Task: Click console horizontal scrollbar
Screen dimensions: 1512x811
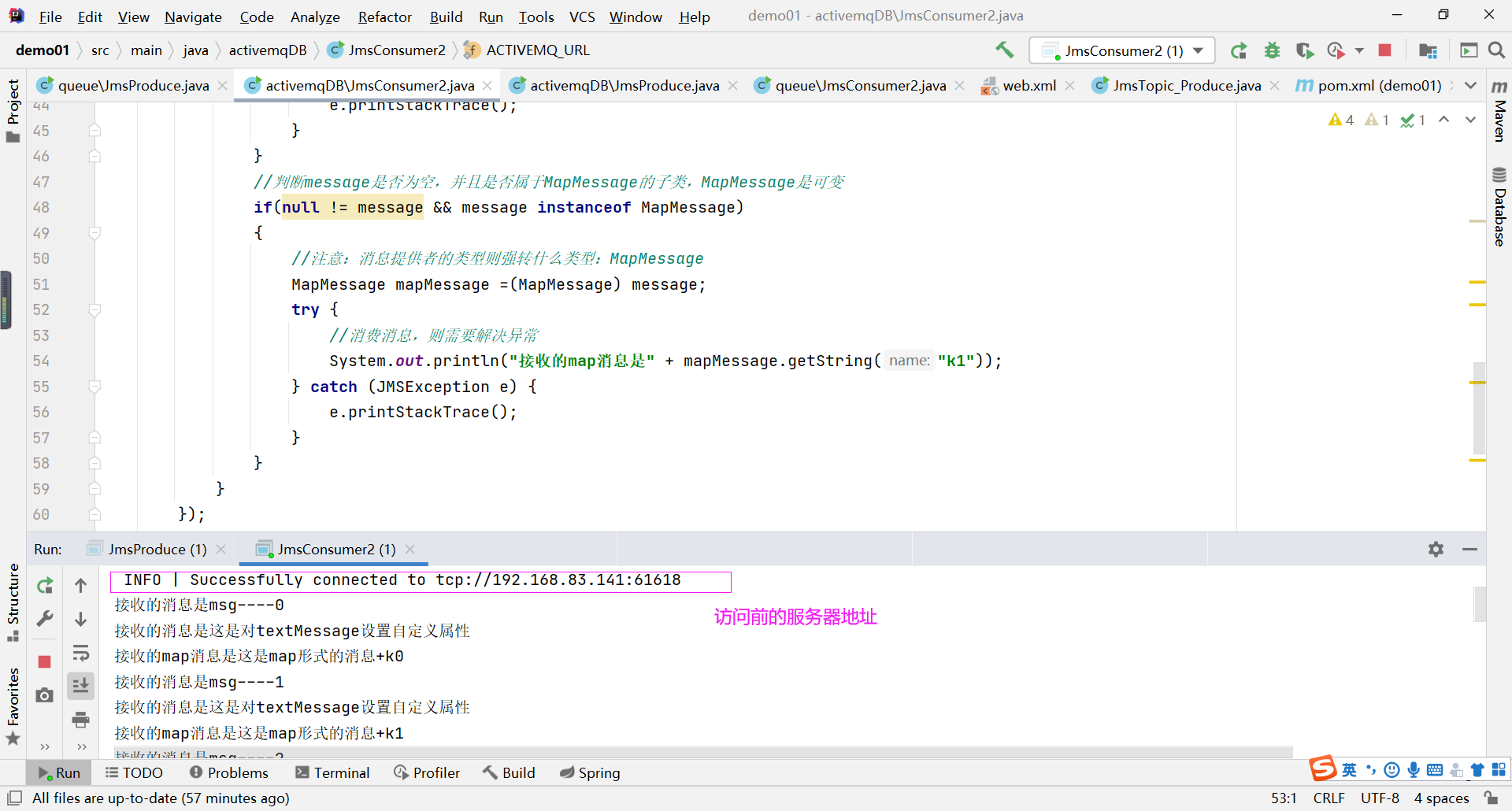Action: 703,752
